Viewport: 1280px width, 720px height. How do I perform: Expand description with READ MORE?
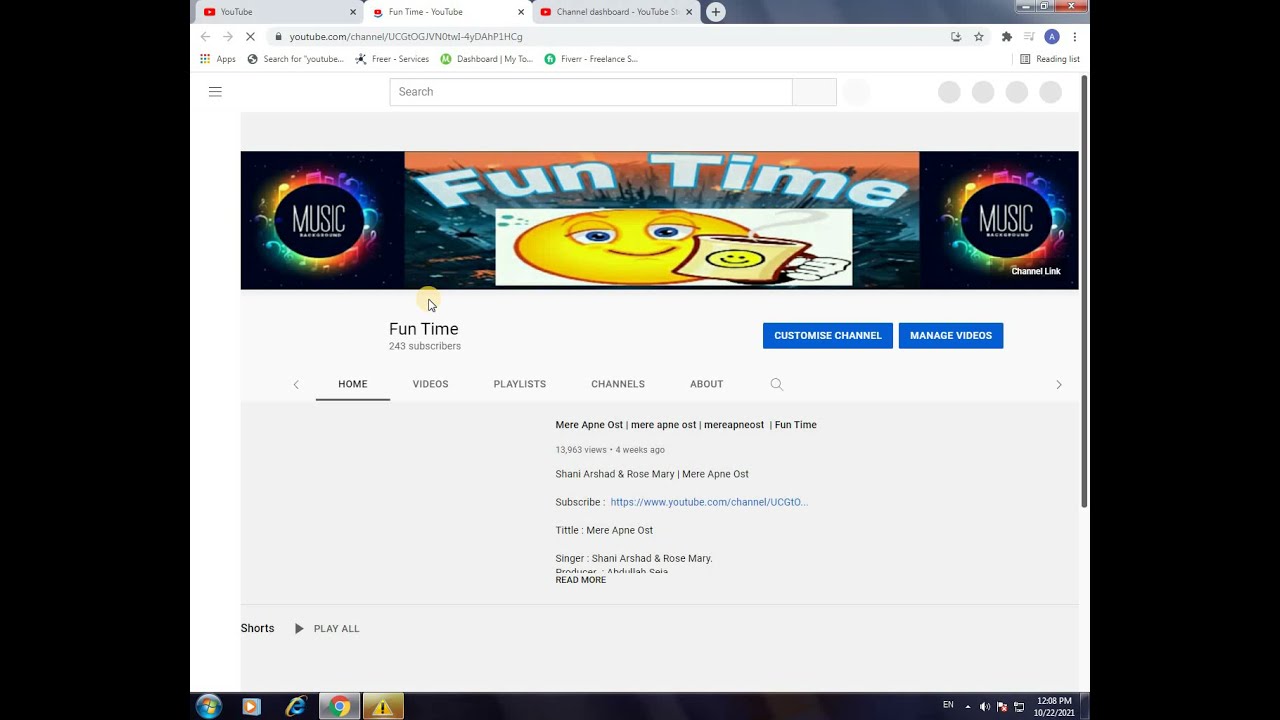pos(580,580)
